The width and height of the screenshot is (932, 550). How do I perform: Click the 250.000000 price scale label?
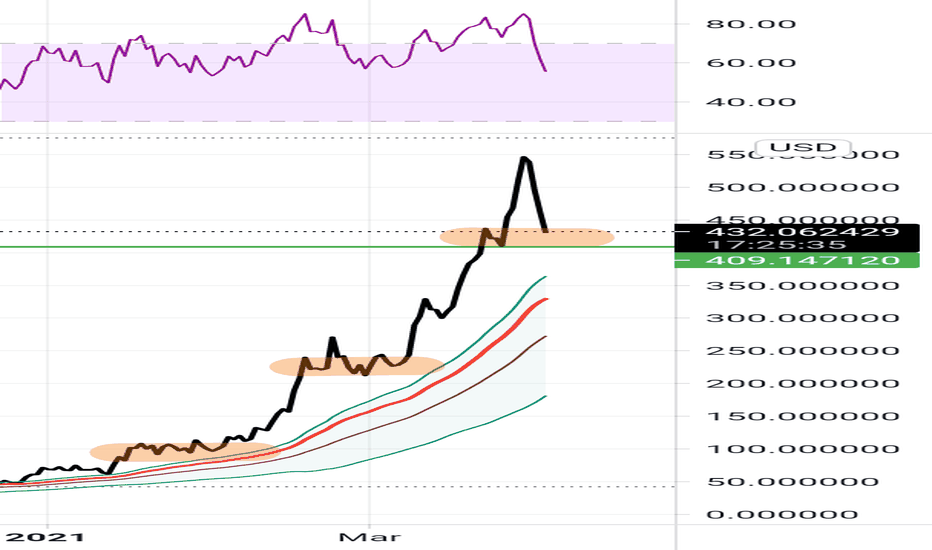802,350
